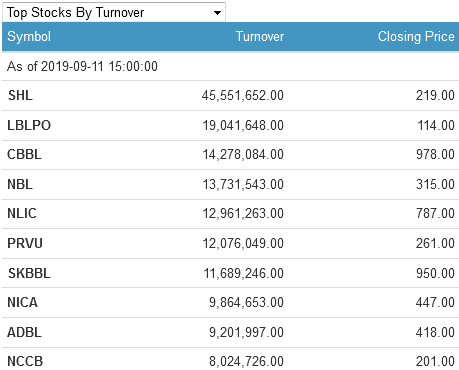Open the CBBL stock symbol

tap(24, 154)
